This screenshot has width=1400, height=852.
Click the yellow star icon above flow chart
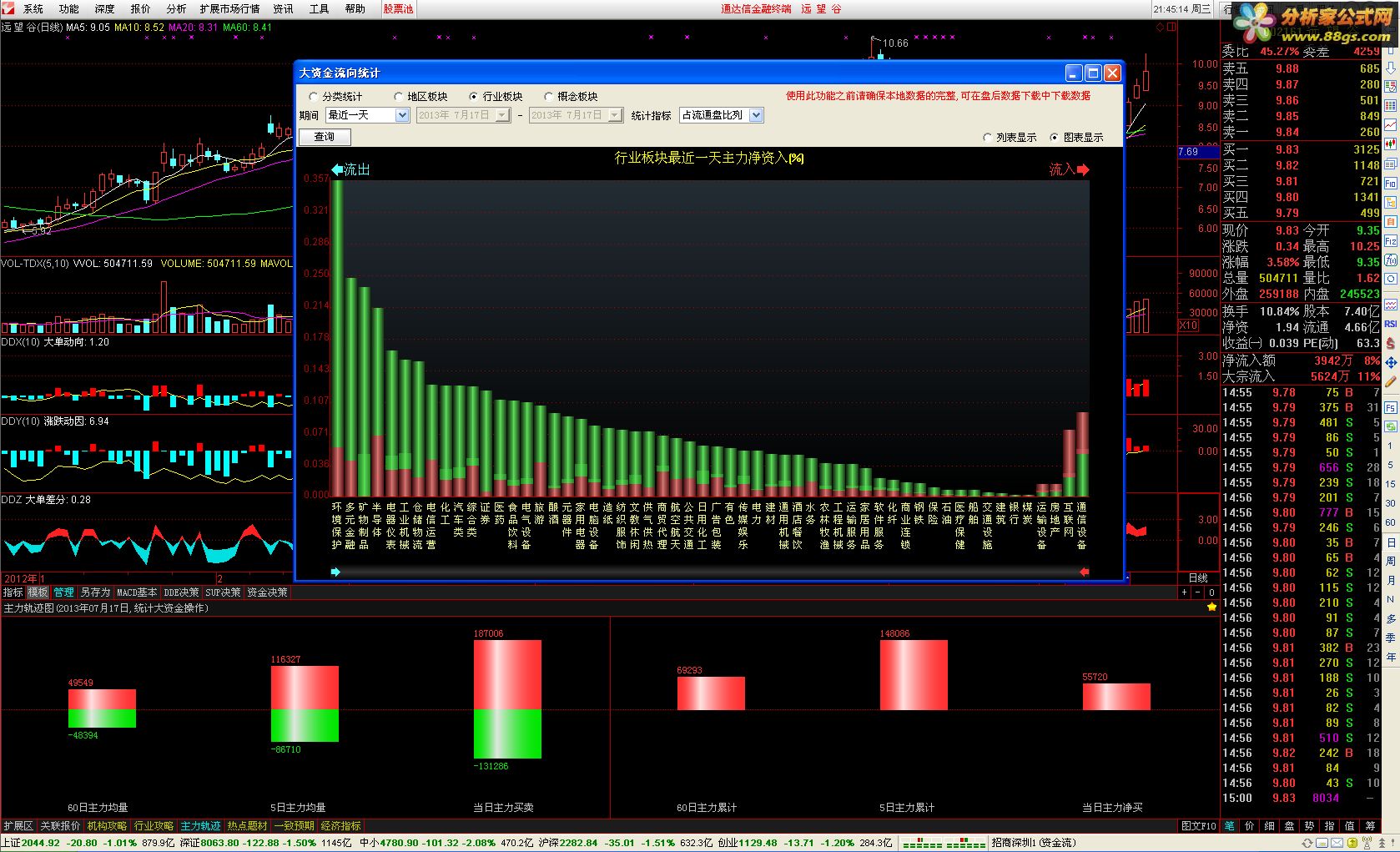point(1211,607)
